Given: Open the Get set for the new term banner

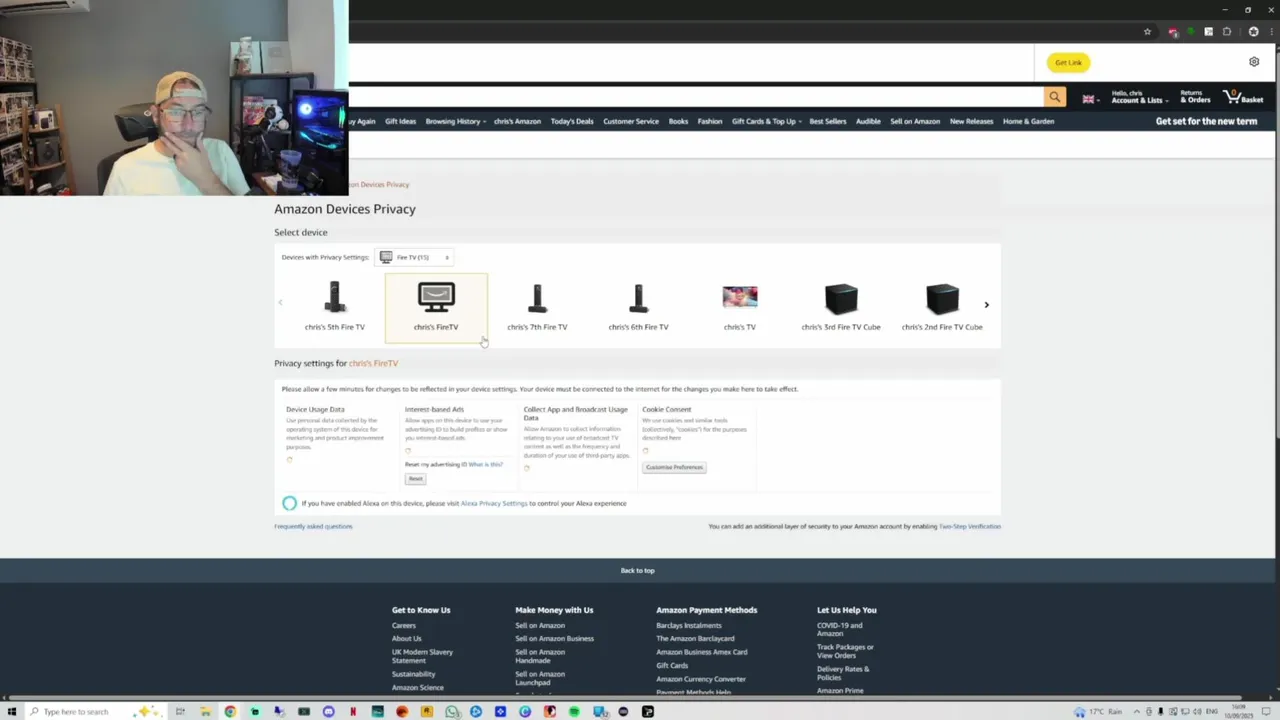Looking at the screenshot, I should pos(1206,121).
